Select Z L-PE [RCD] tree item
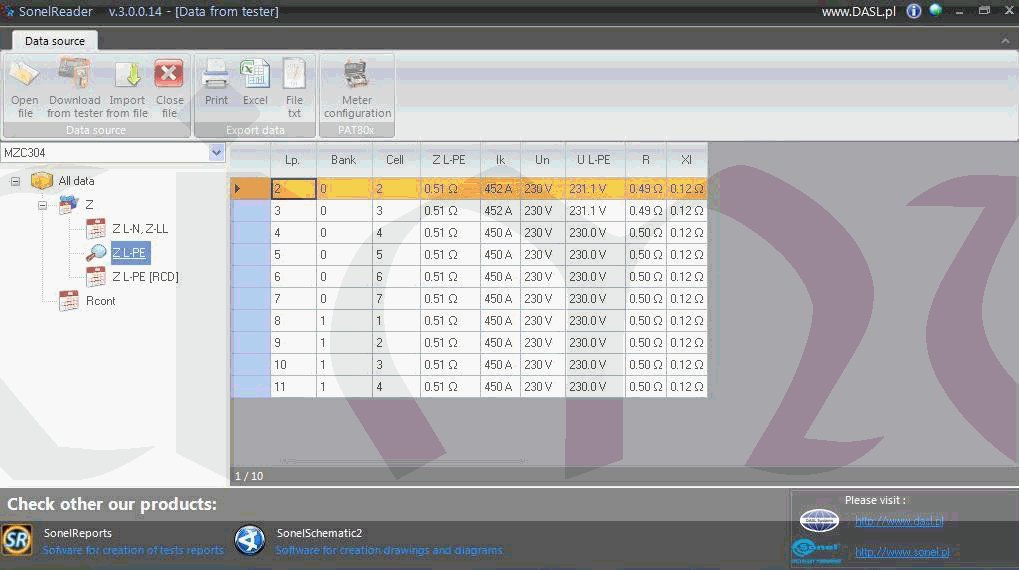 click(x=144, y=277)
